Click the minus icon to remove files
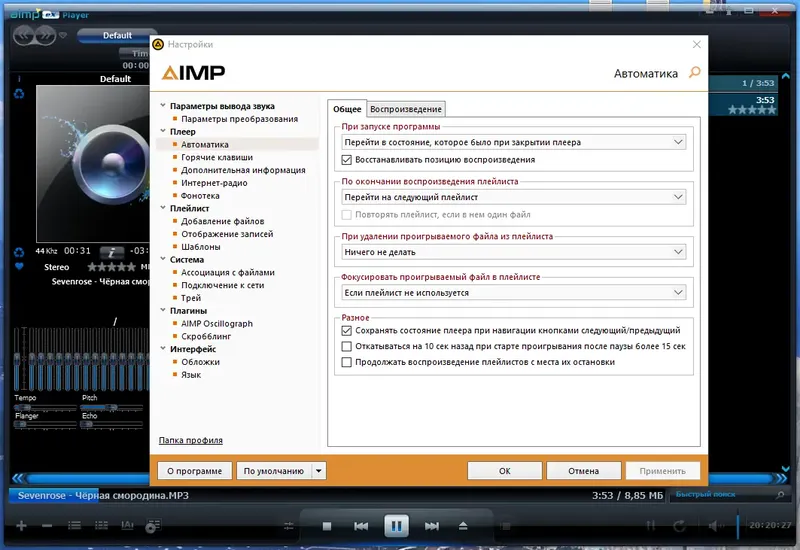 pos(47,526)
